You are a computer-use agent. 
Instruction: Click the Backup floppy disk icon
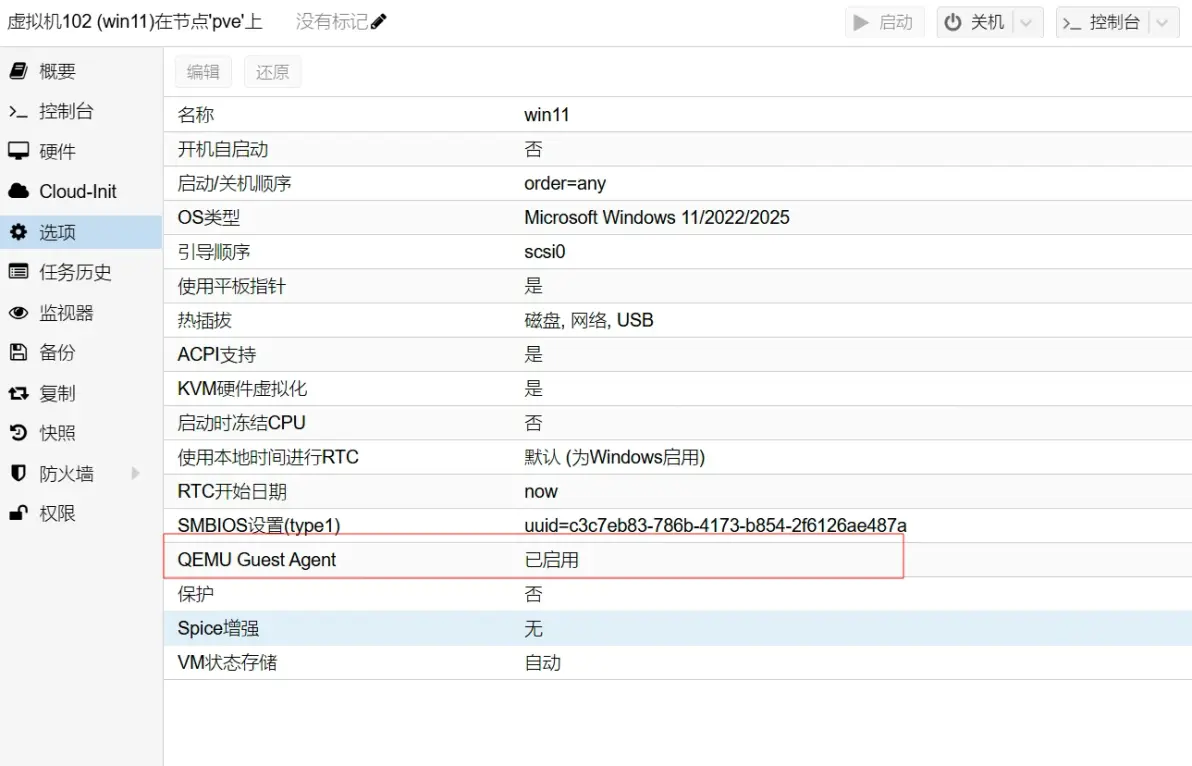point(18,353)
